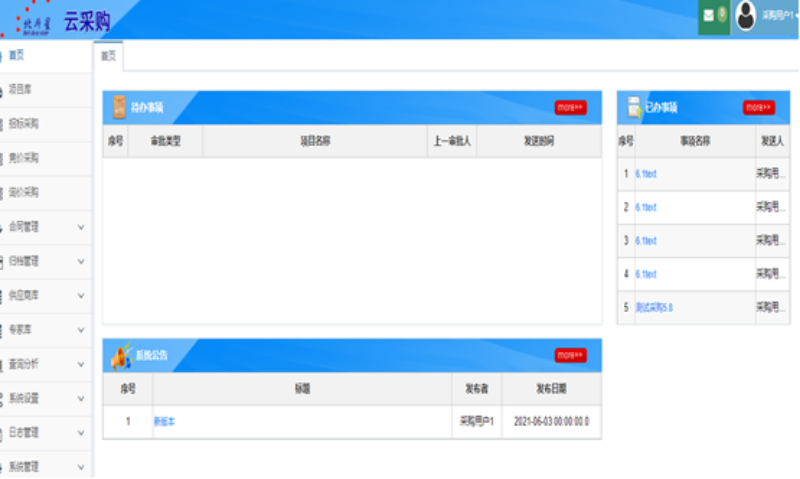Click the 系统公告 panel title
The image size is (800, 479).
coord(152,356)
